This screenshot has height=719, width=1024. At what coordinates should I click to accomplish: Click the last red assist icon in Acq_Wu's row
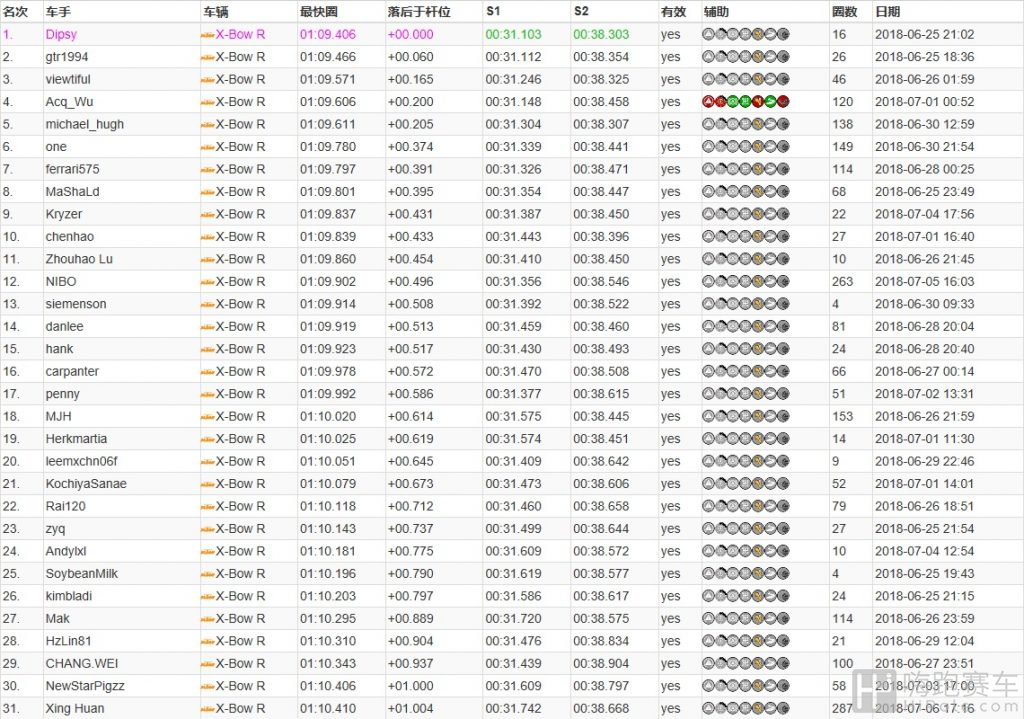(783, 102)
